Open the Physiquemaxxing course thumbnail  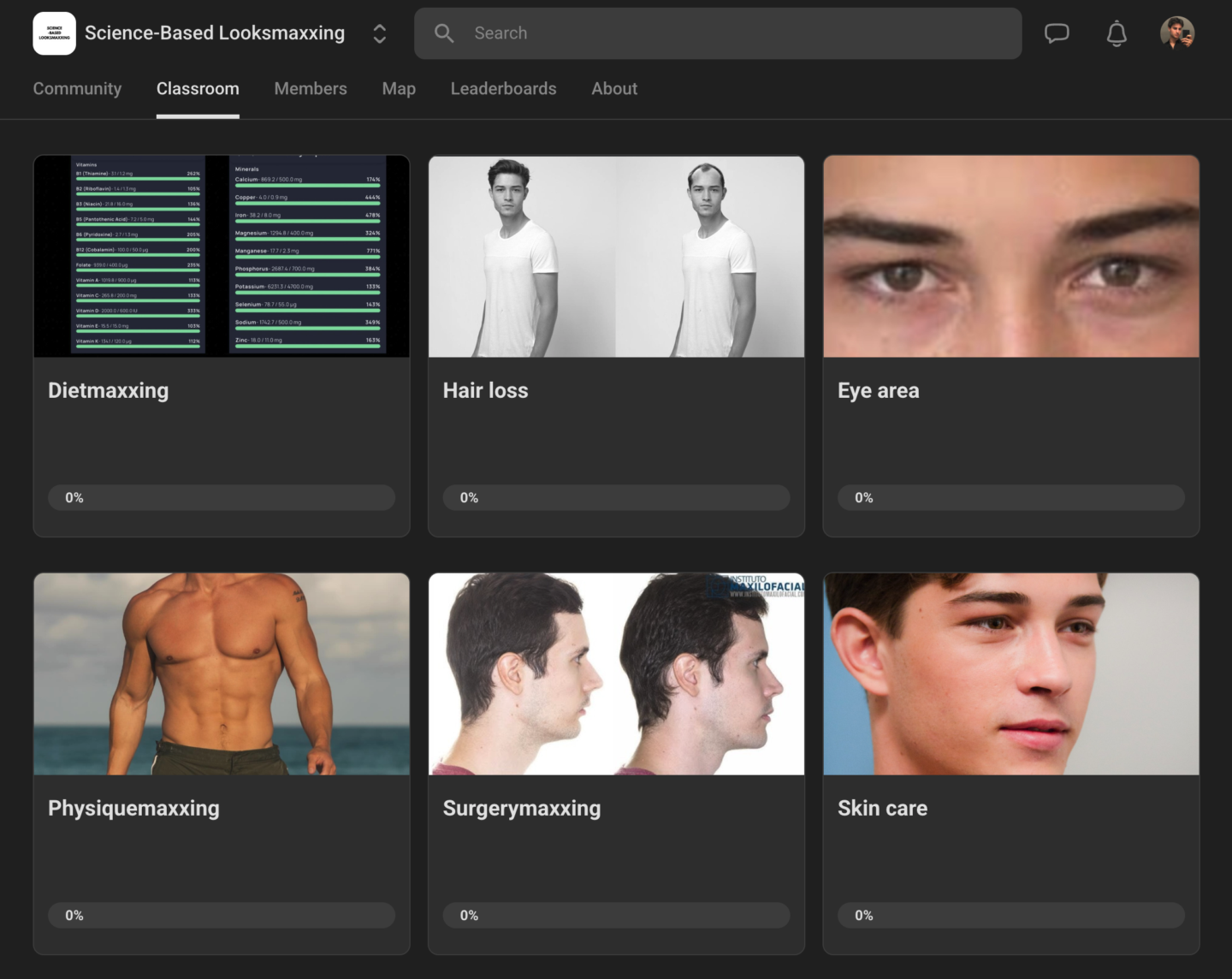coord(222,674)
